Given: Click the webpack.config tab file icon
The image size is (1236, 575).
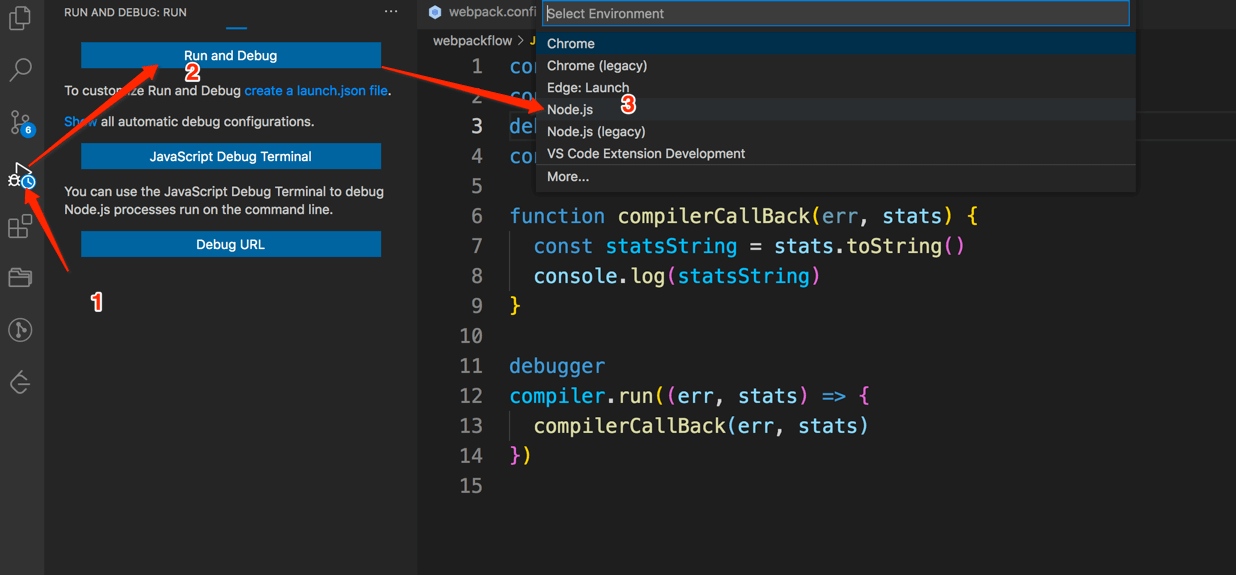Looking at the screenshot, I should pyautogui.click(x=435, y=12).
